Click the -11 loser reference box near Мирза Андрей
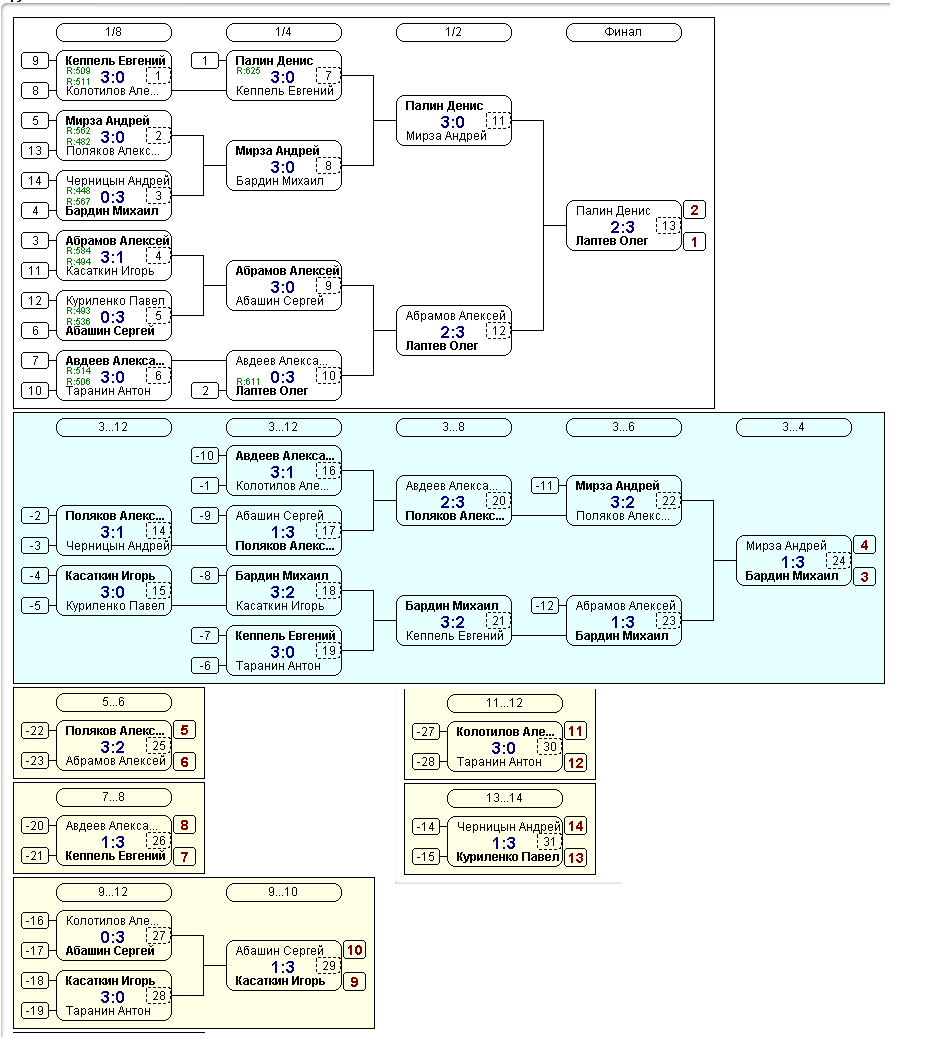946x1039 pixels. tap(545, 486)
